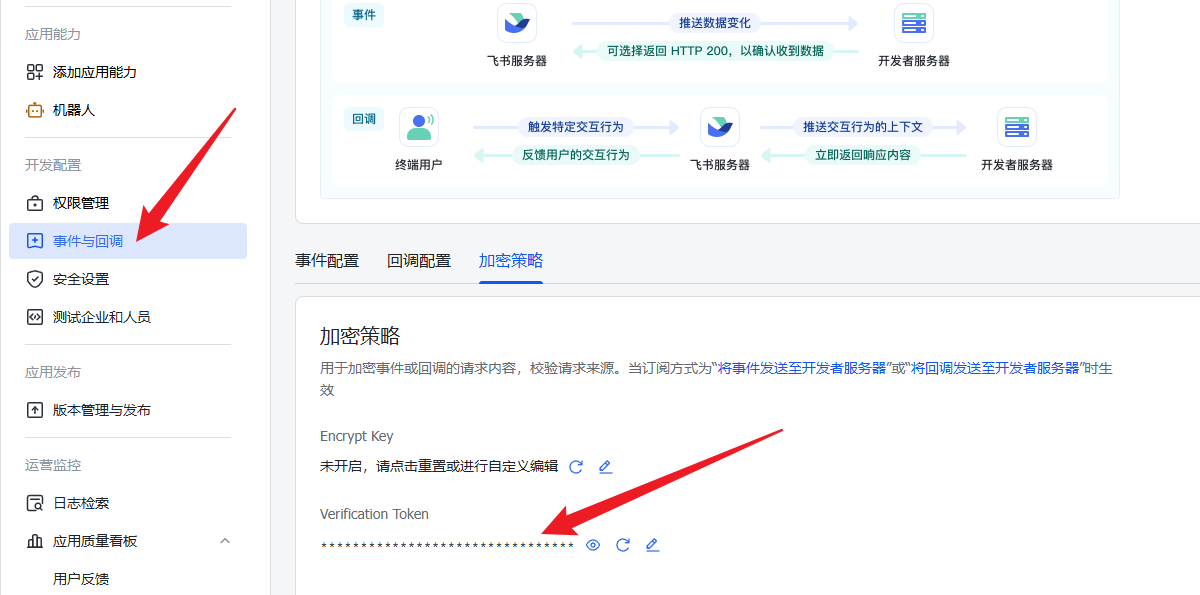The width and height of the screenshot is (1200, 595).
Task: Select 事件与回调 in sidebar
Action: pyautogui.click(x=88, y=241)
